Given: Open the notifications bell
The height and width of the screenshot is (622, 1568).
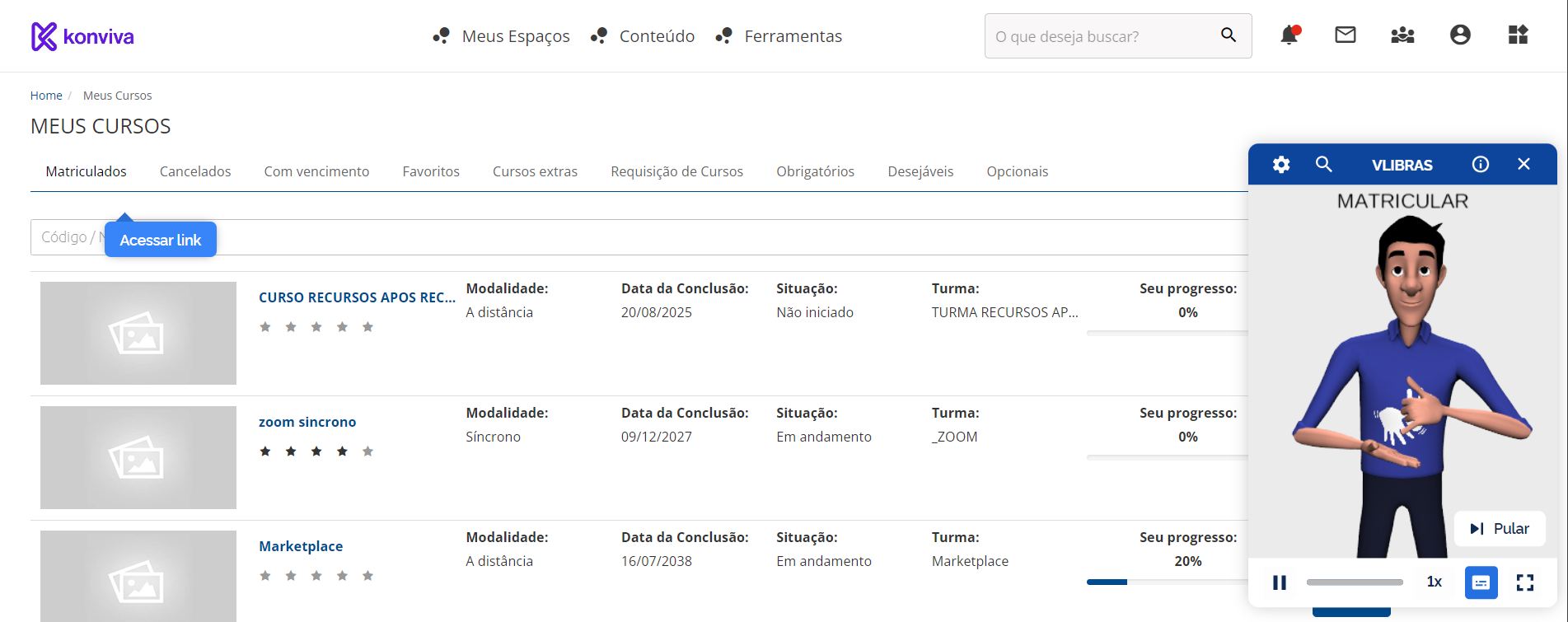Looking at the screenshot, I should 1290,35.
